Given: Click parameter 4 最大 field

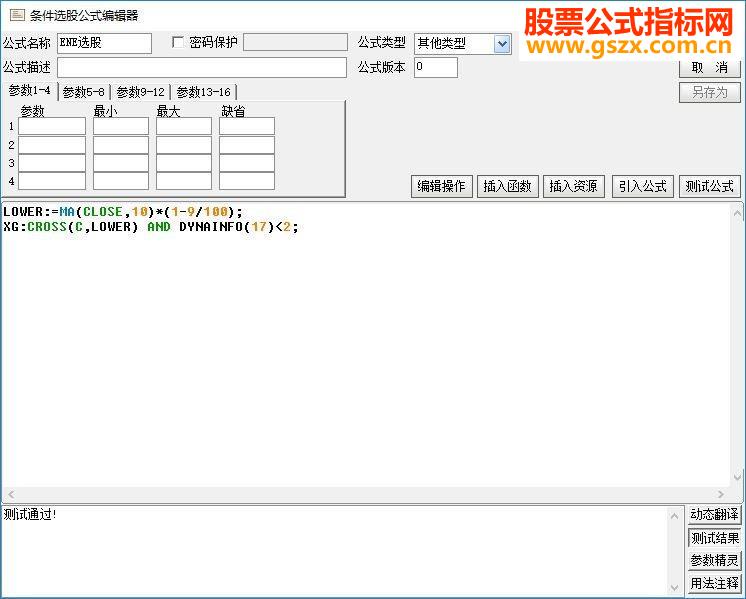Looking at the screenshot, I should 184,181.
